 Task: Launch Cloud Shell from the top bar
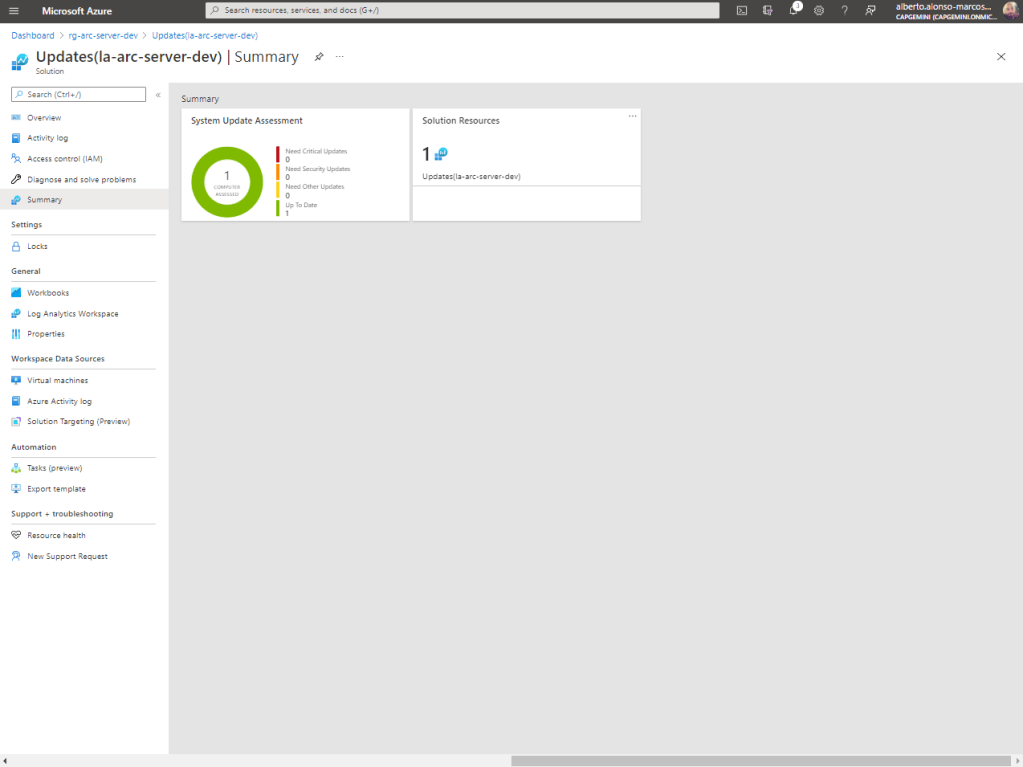(x=742, y=10)
